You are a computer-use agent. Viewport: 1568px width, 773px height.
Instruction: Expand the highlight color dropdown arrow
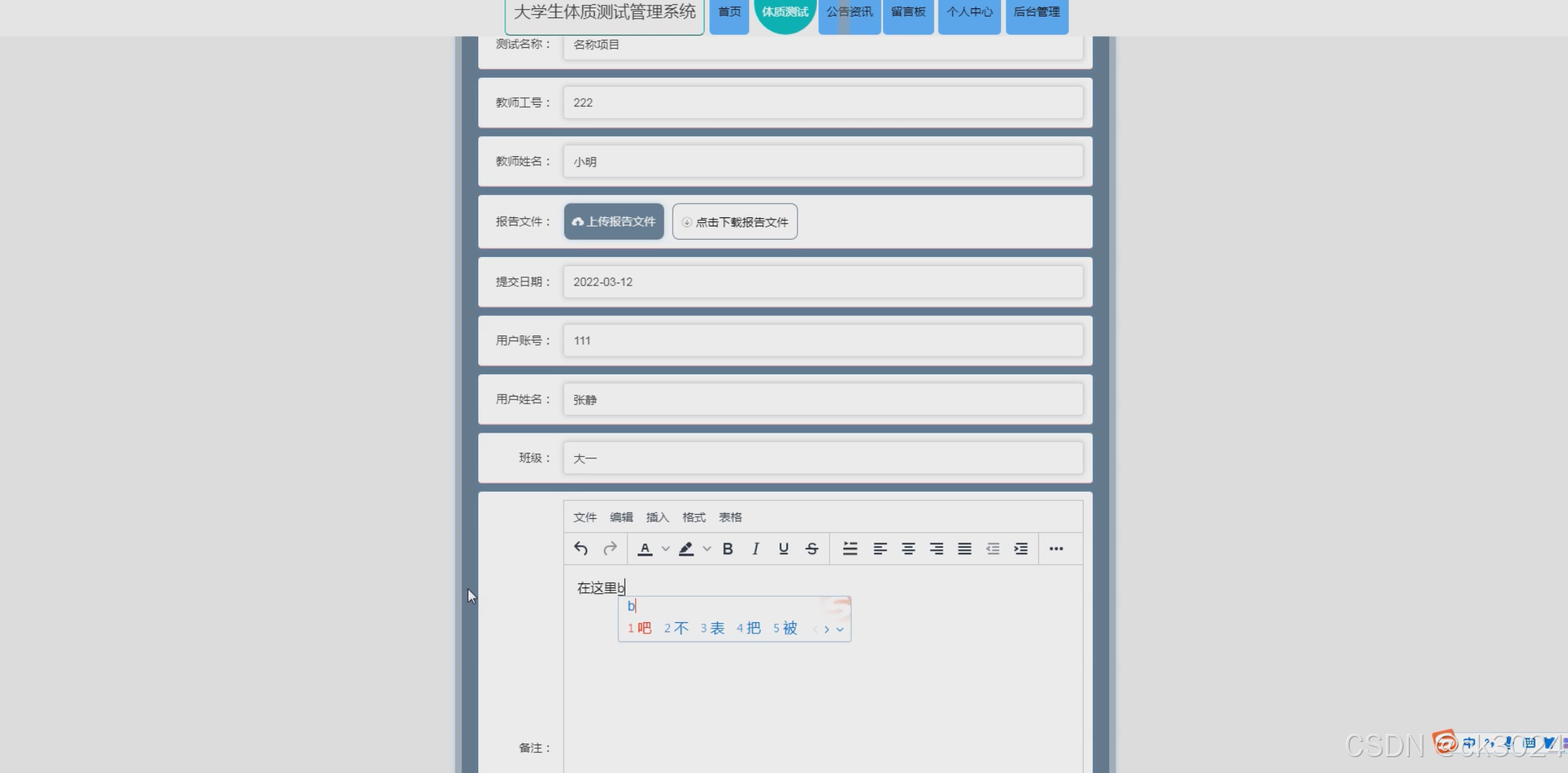coord(707,549)
